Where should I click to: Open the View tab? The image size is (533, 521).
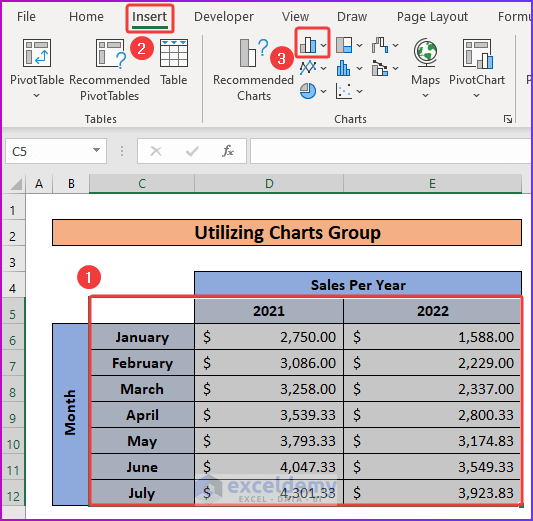(x=295, y=16)
